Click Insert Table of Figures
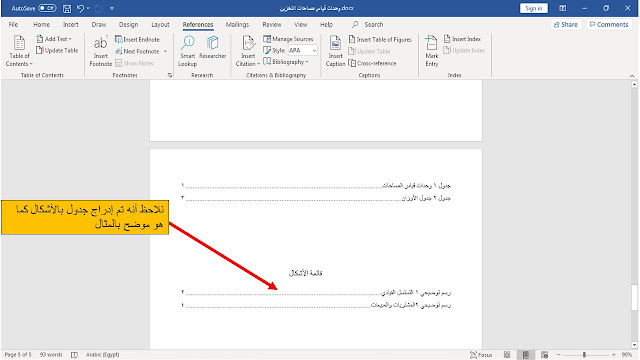This screenshot has height=360, width=640. click(x=380, y=39)
